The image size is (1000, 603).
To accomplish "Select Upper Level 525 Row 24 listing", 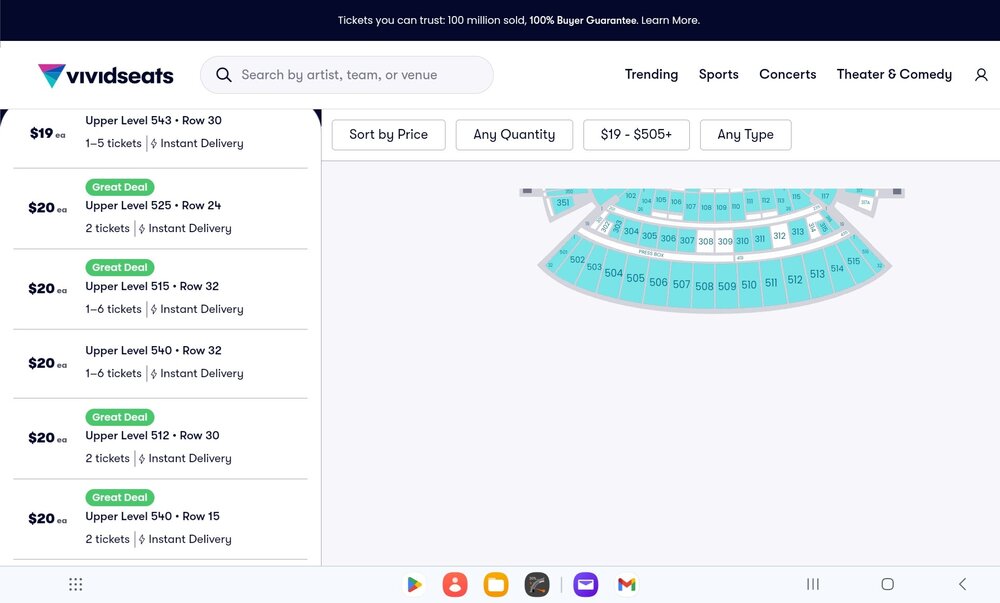I will coord(160,208).
